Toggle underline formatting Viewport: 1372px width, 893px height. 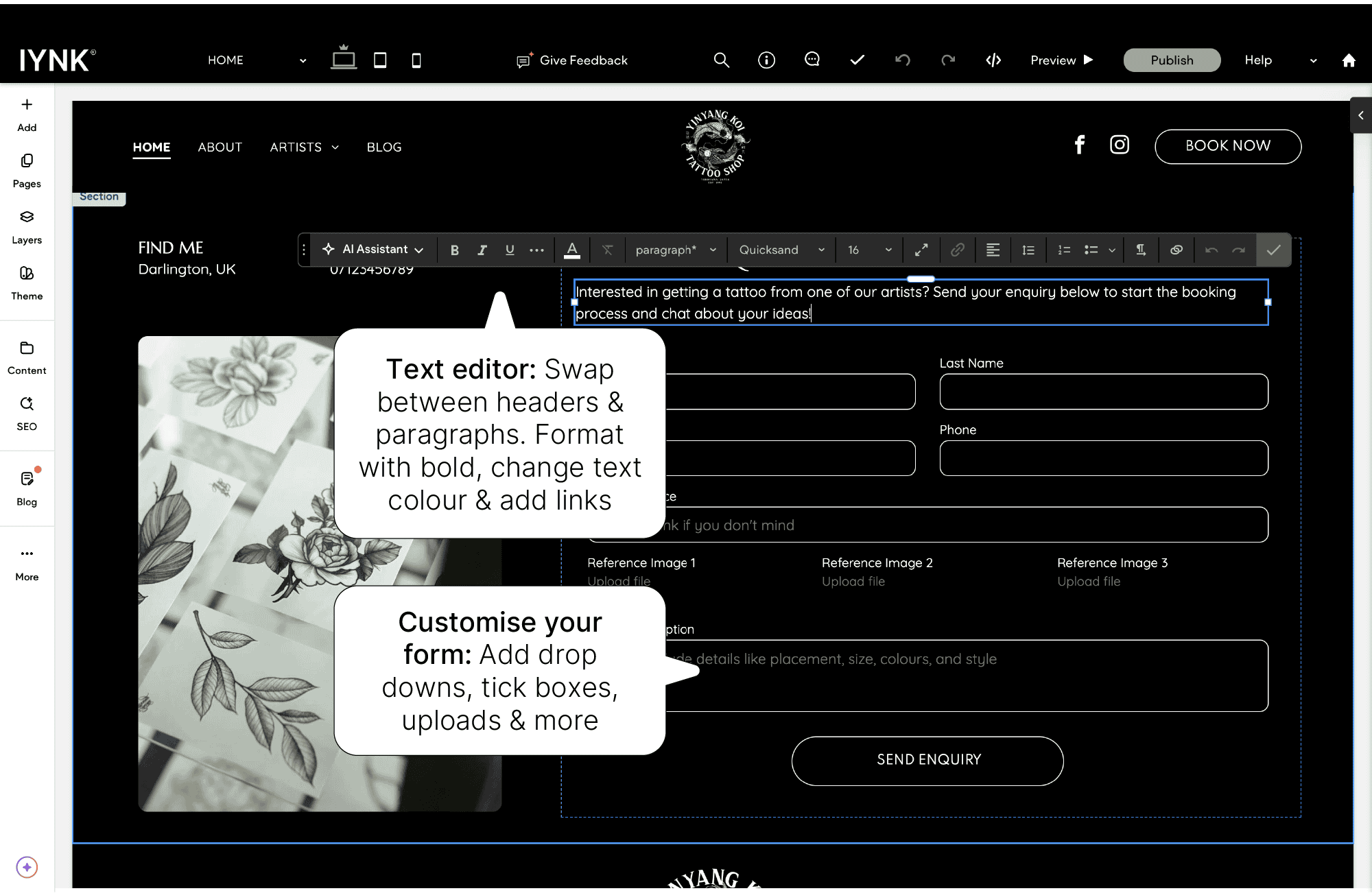coord(510,250)
